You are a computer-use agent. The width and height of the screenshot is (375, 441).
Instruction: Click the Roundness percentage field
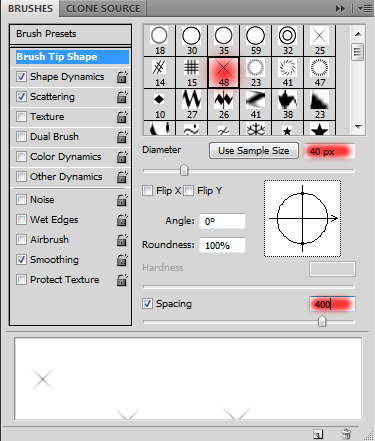[222, 245]
